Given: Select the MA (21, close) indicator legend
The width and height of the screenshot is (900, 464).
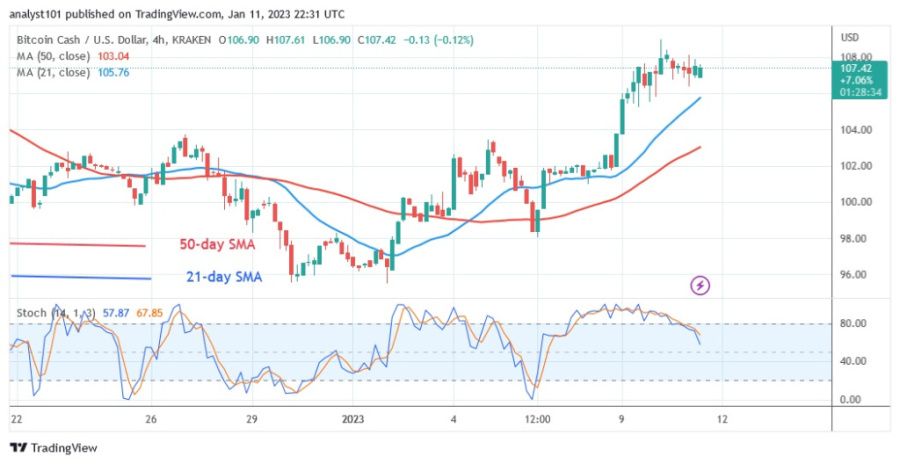Looking at the screenshot, I should point(56,72).
